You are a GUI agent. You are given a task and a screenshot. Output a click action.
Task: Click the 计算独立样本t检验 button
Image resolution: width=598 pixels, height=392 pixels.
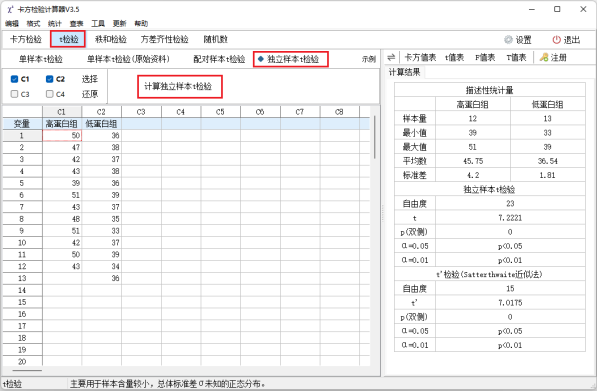[180, 87]
